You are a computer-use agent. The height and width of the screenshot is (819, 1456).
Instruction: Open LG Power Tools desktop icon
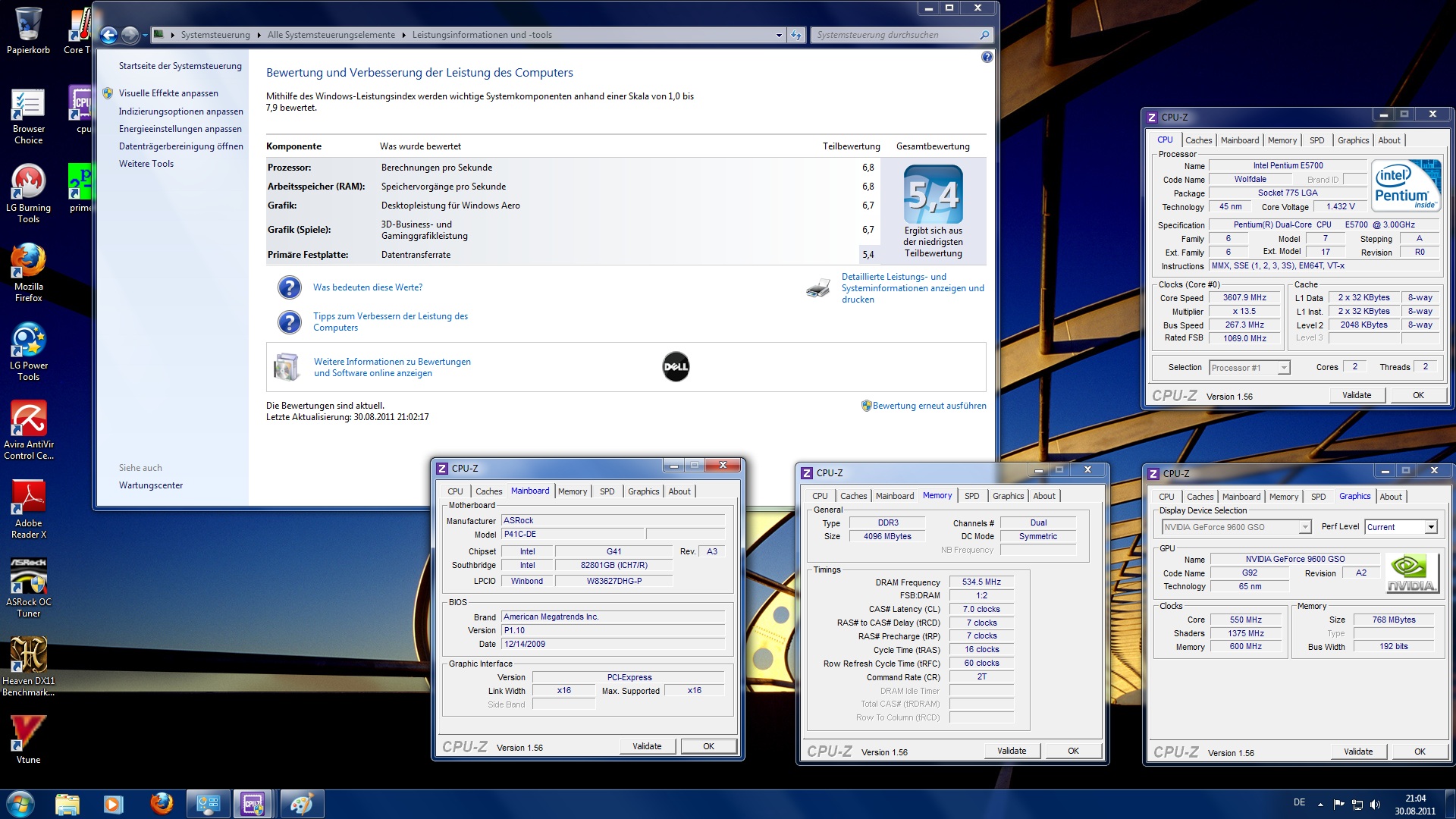(x=28, y=352)
